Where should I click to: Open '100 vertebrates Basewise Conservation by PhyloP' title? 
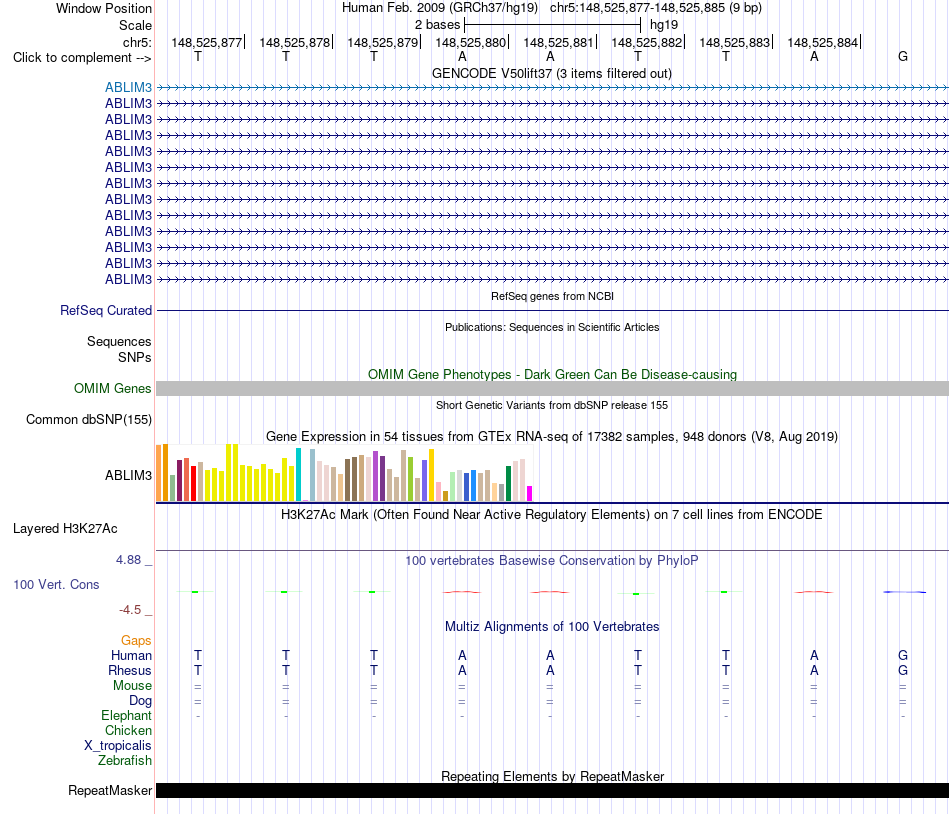[552, 561]
